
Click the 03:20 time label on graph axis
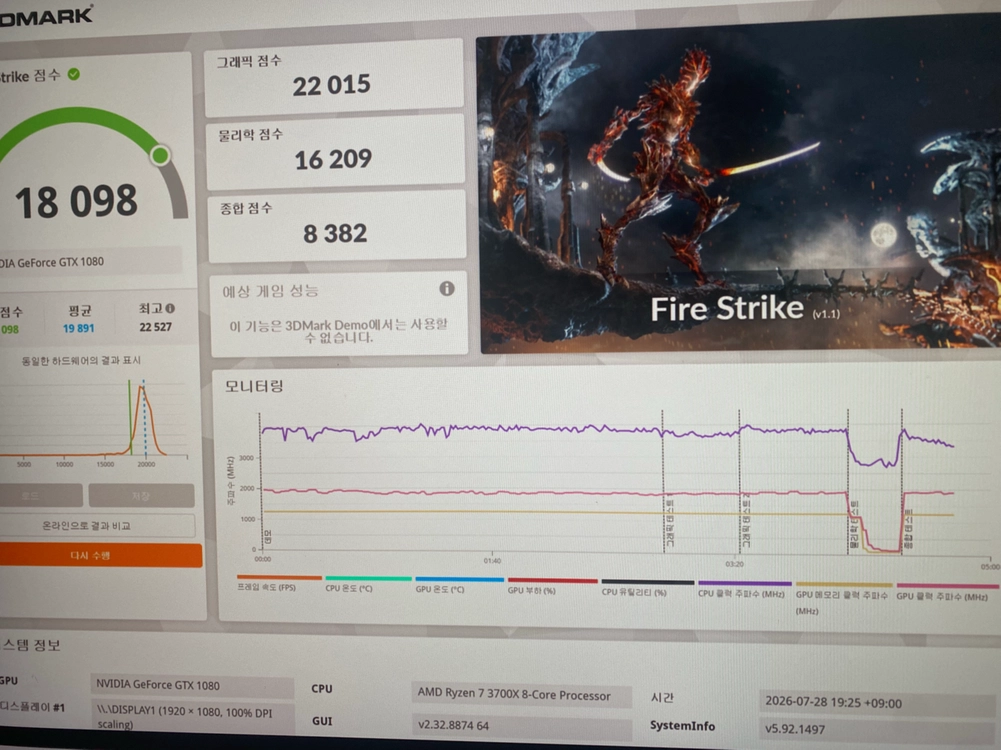pos(734,564)
